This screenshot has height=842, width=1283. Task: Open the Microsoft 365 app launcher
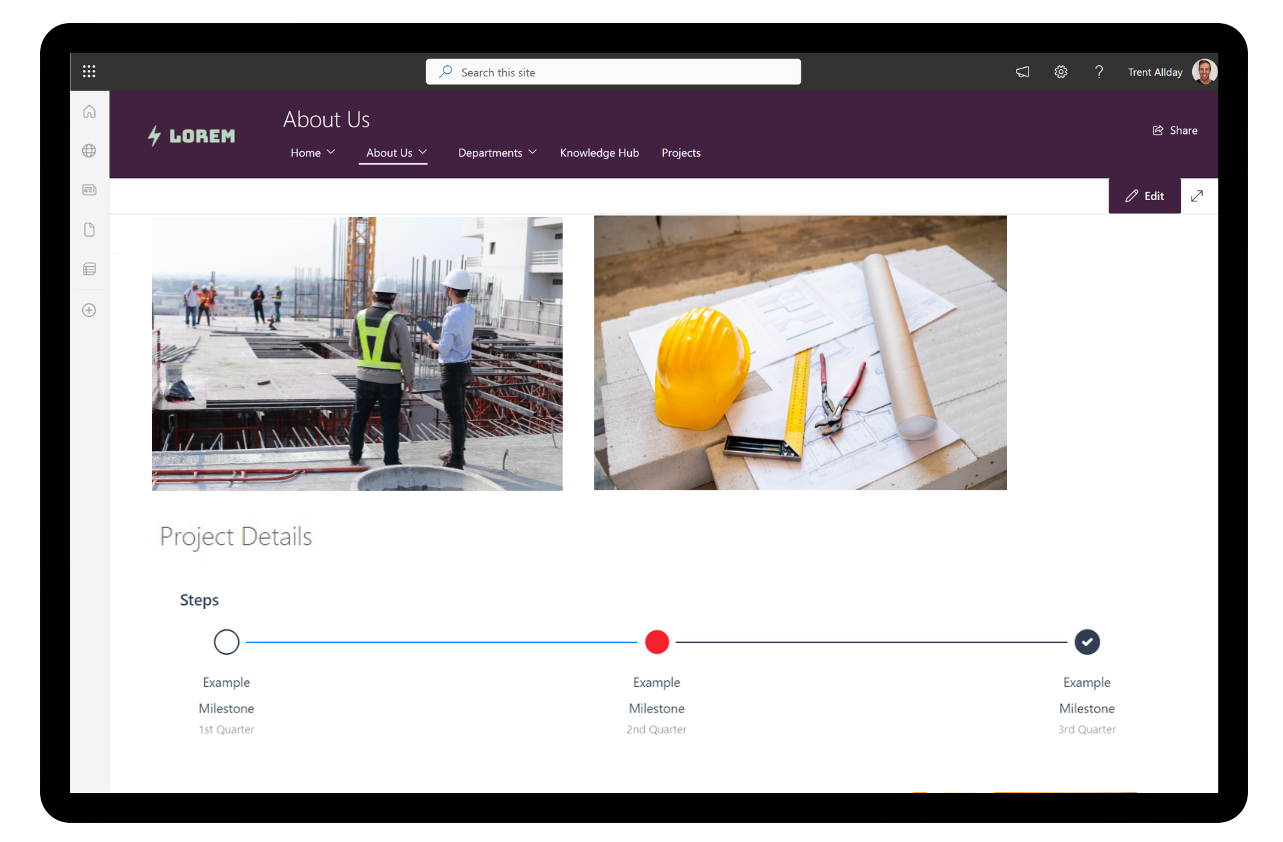pos(89,71)
